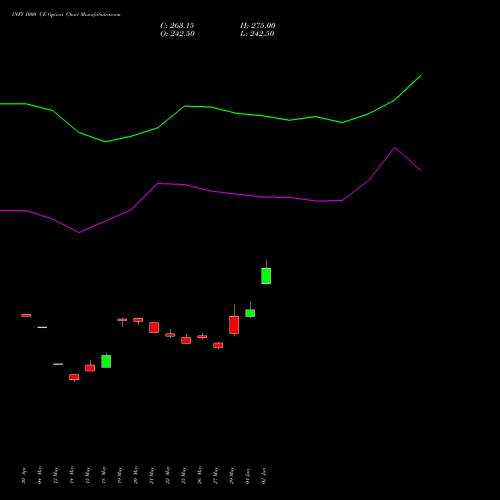This screenshot has width=500, height=500.
Task: Select the 15 May date axis label
Action: point(87,475)
